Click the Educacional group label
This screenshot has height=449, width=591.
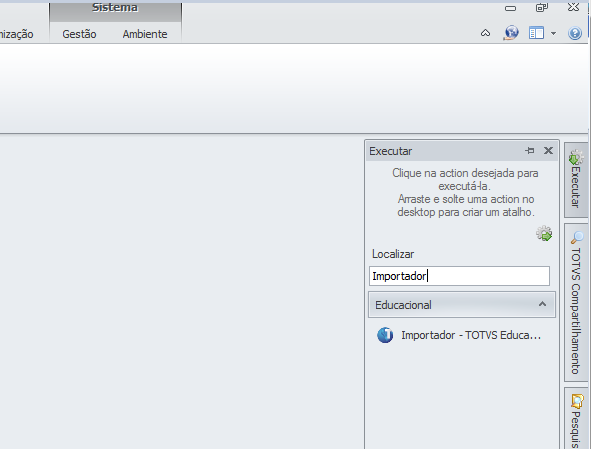[x=403, y=305]
